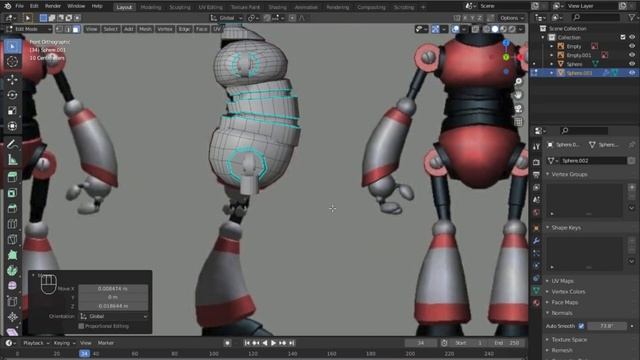Open the Vertex menu in viewport header

(165, 29)
